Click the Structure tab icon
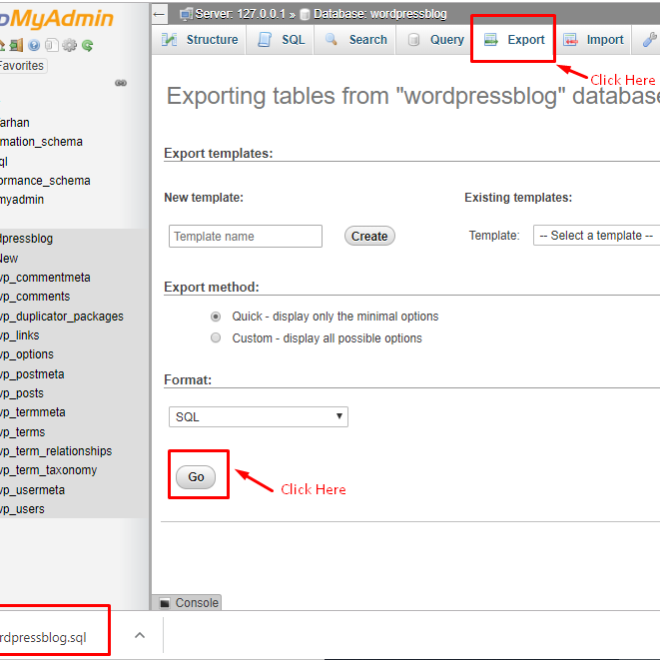The width and height of the screenshot is (660, 660). pyautogui.click(x=169, y=40)
